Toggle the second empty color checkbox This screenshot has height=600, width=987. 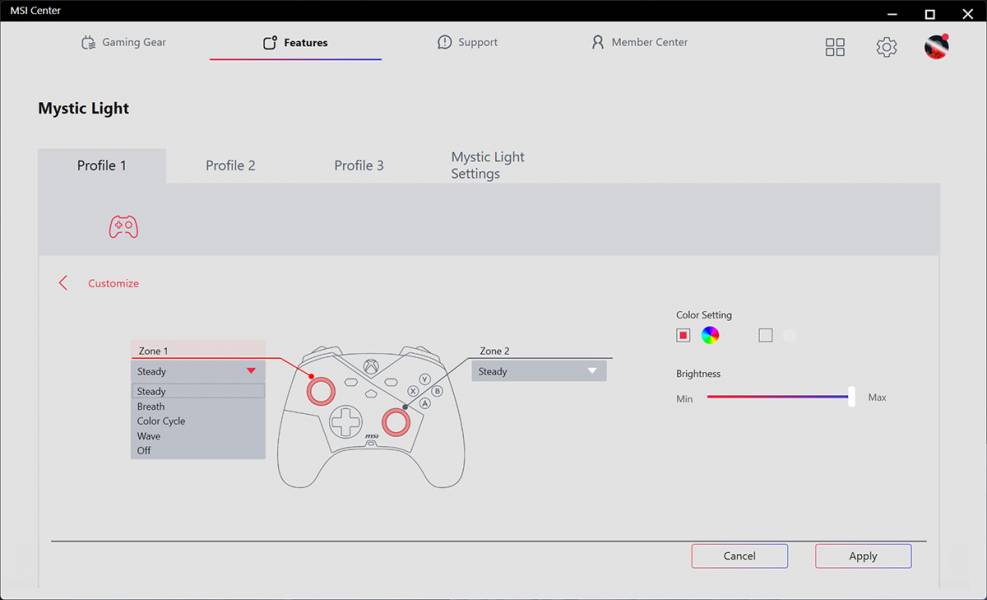pos(765,336)
